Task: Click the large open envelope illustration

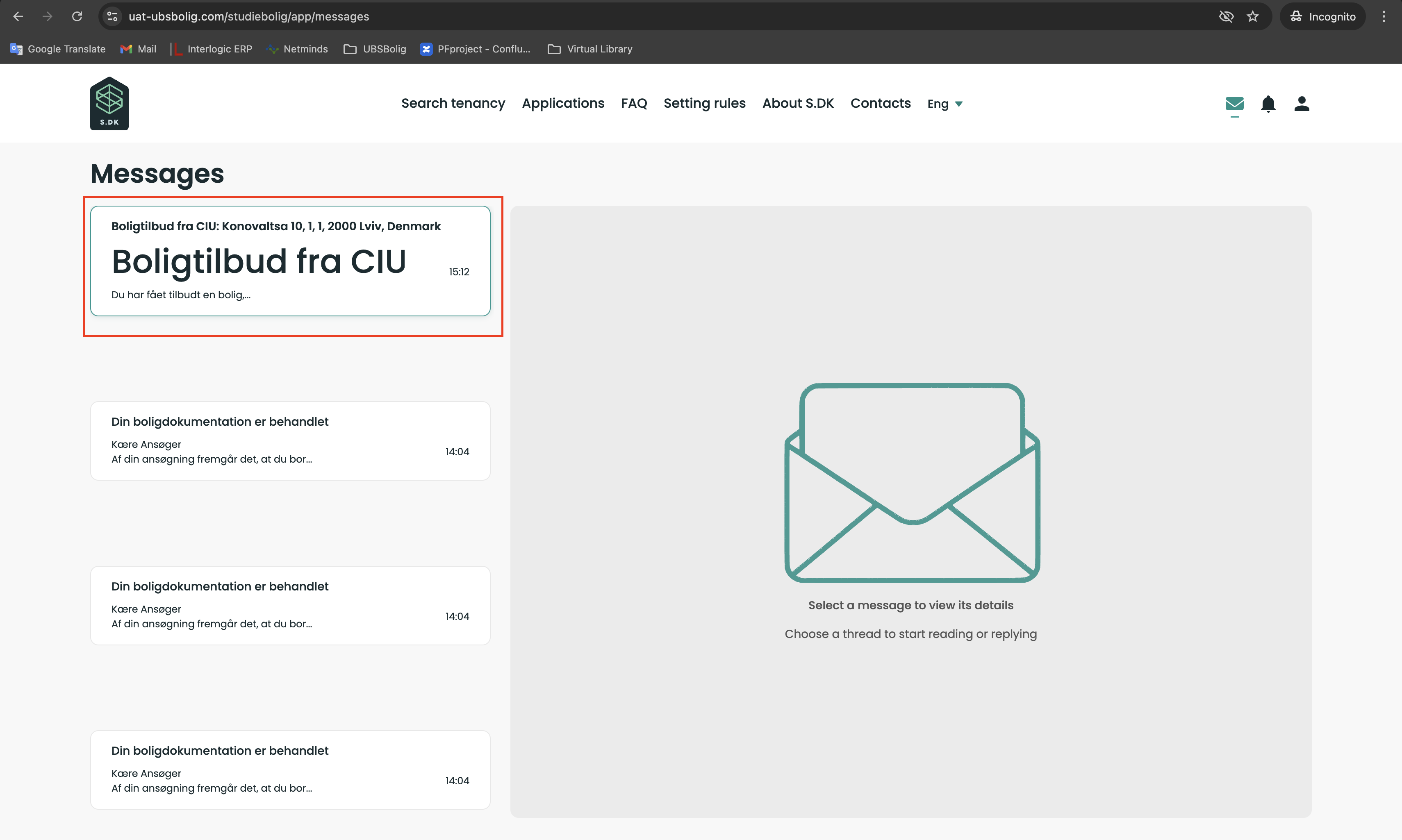Action: pos(912,483)
